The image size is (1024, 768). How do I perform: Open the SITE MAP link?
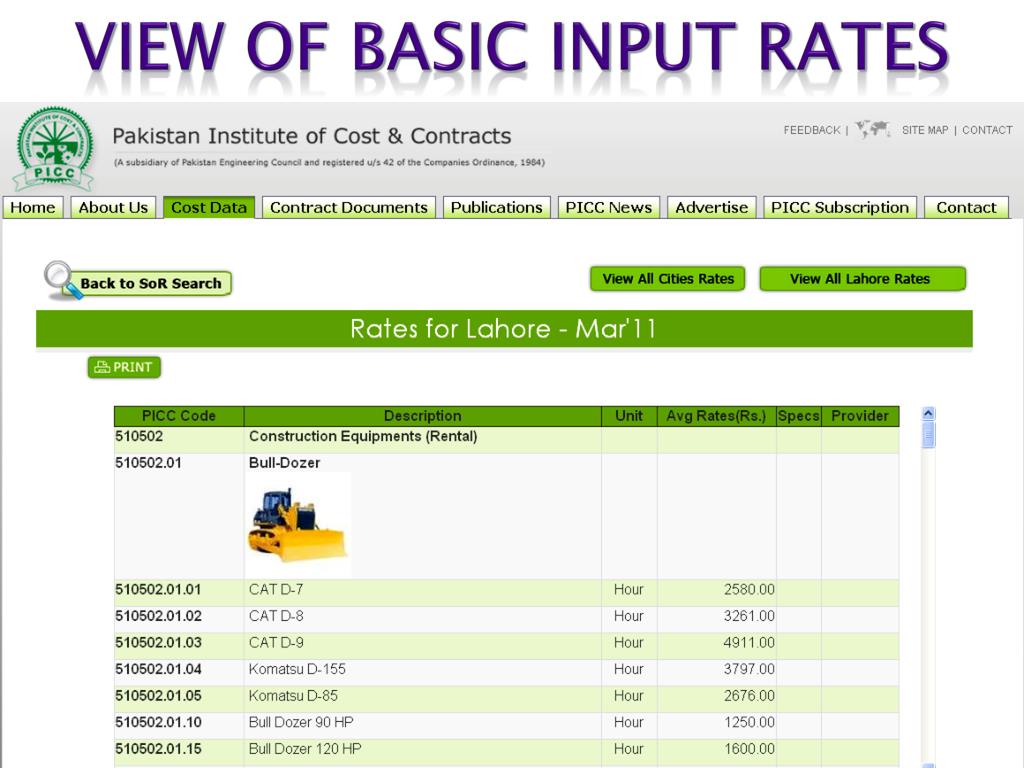(925, 130)
